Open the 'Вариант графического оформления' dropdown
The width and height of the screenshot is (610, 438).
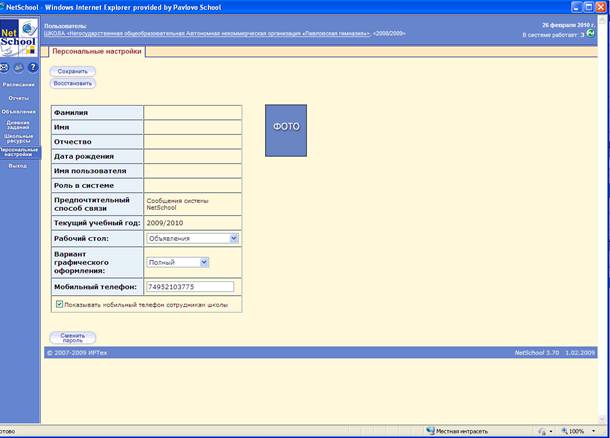point(204,262)
